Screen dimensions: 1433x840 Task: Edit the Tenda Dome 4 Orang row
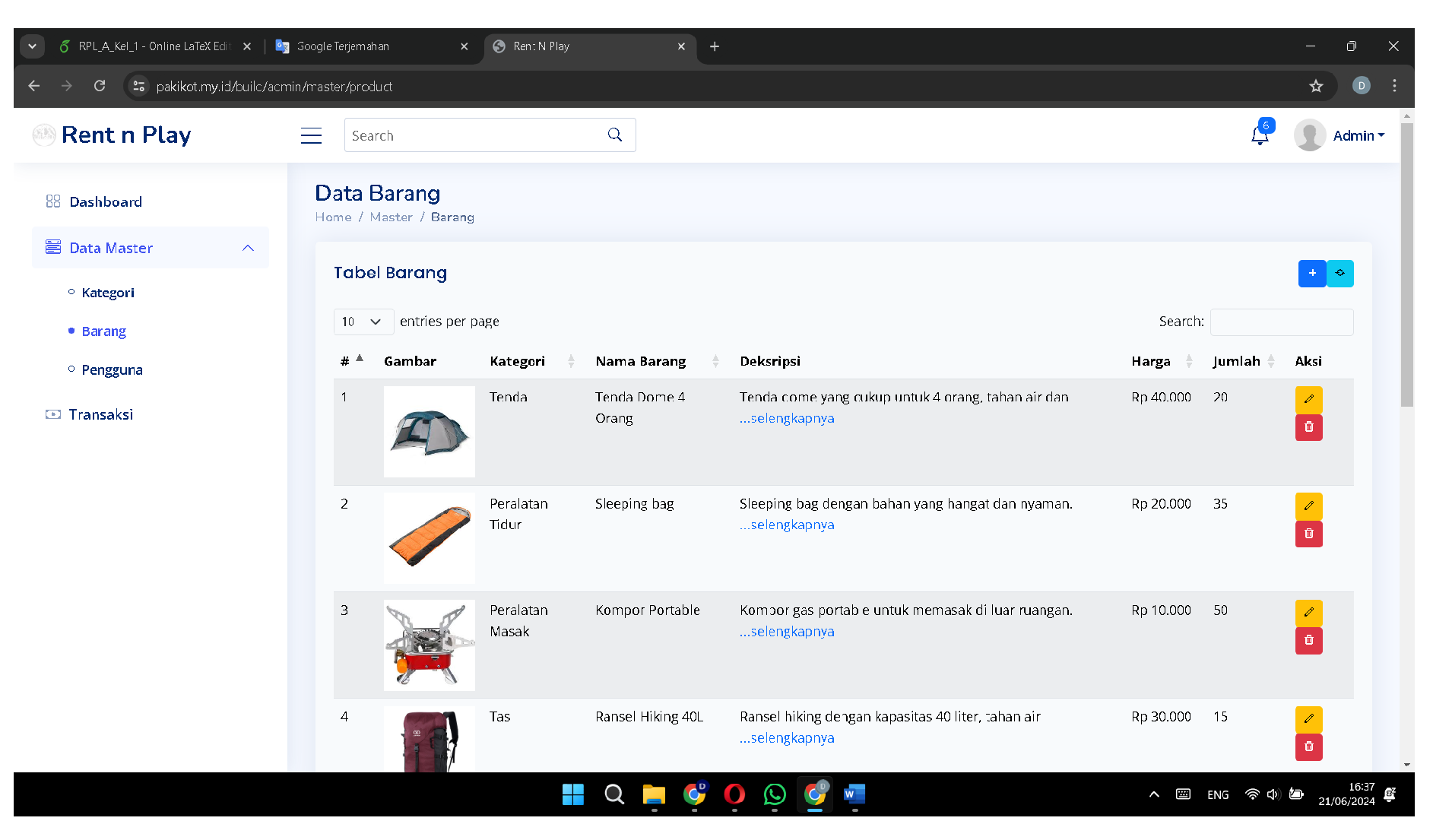[1308, 399]
